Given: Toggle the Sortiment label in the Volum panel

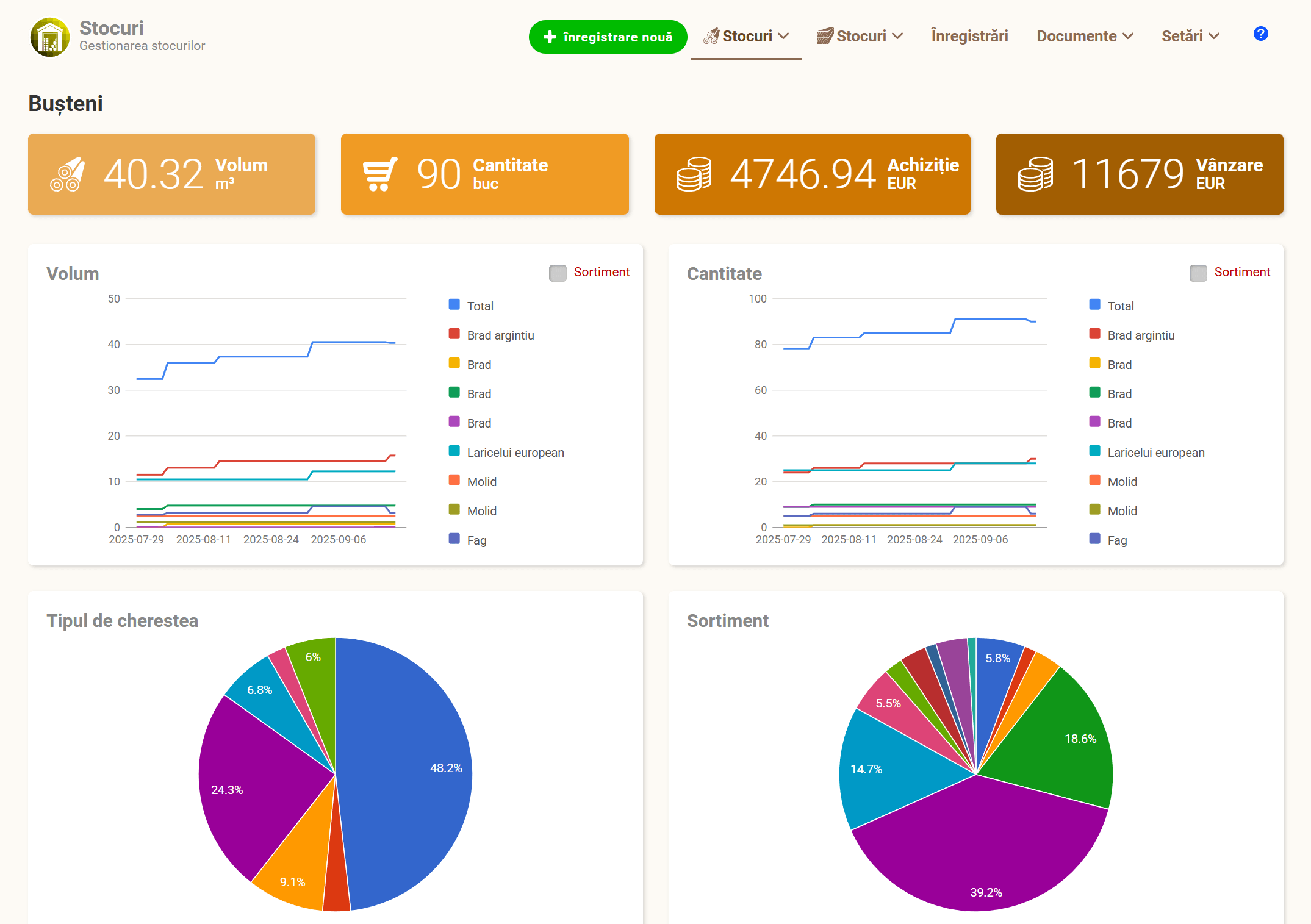Looking at the screenshot, I should pyautogui.click(x=602, y=272).
